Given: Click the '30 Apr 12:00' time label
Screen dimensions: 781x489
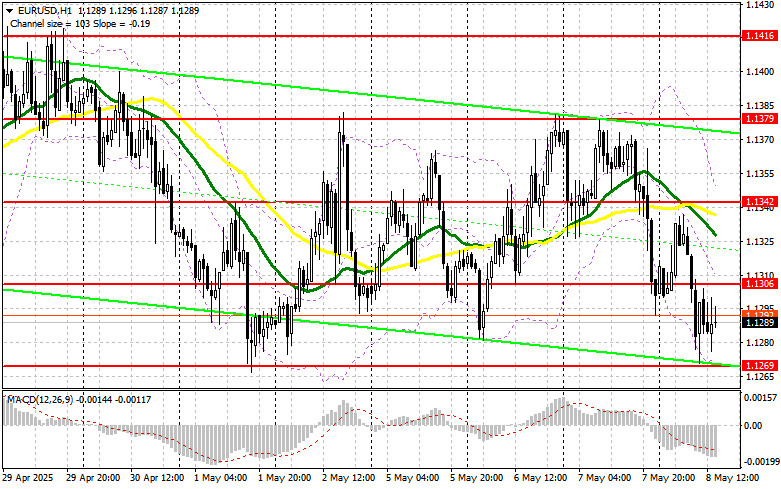Looking at the screenshot, I should click(157, 478).
